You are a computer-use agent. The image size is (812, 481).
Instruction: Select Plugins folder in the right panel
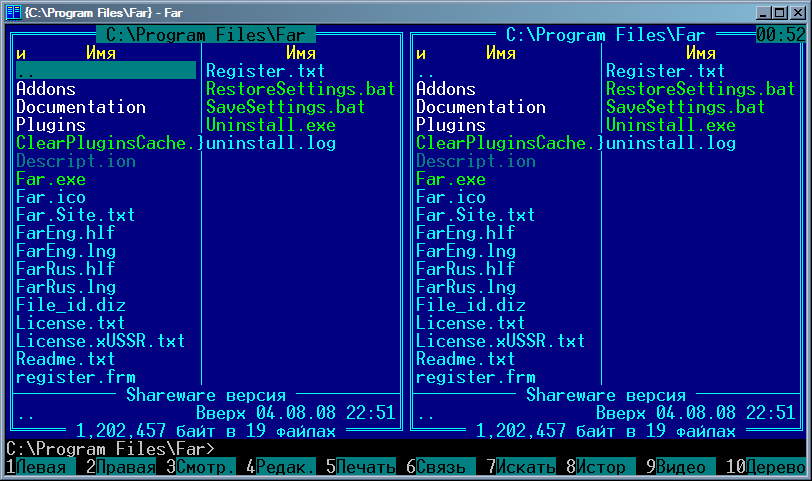pyautogui.click(x=451, y=125)
